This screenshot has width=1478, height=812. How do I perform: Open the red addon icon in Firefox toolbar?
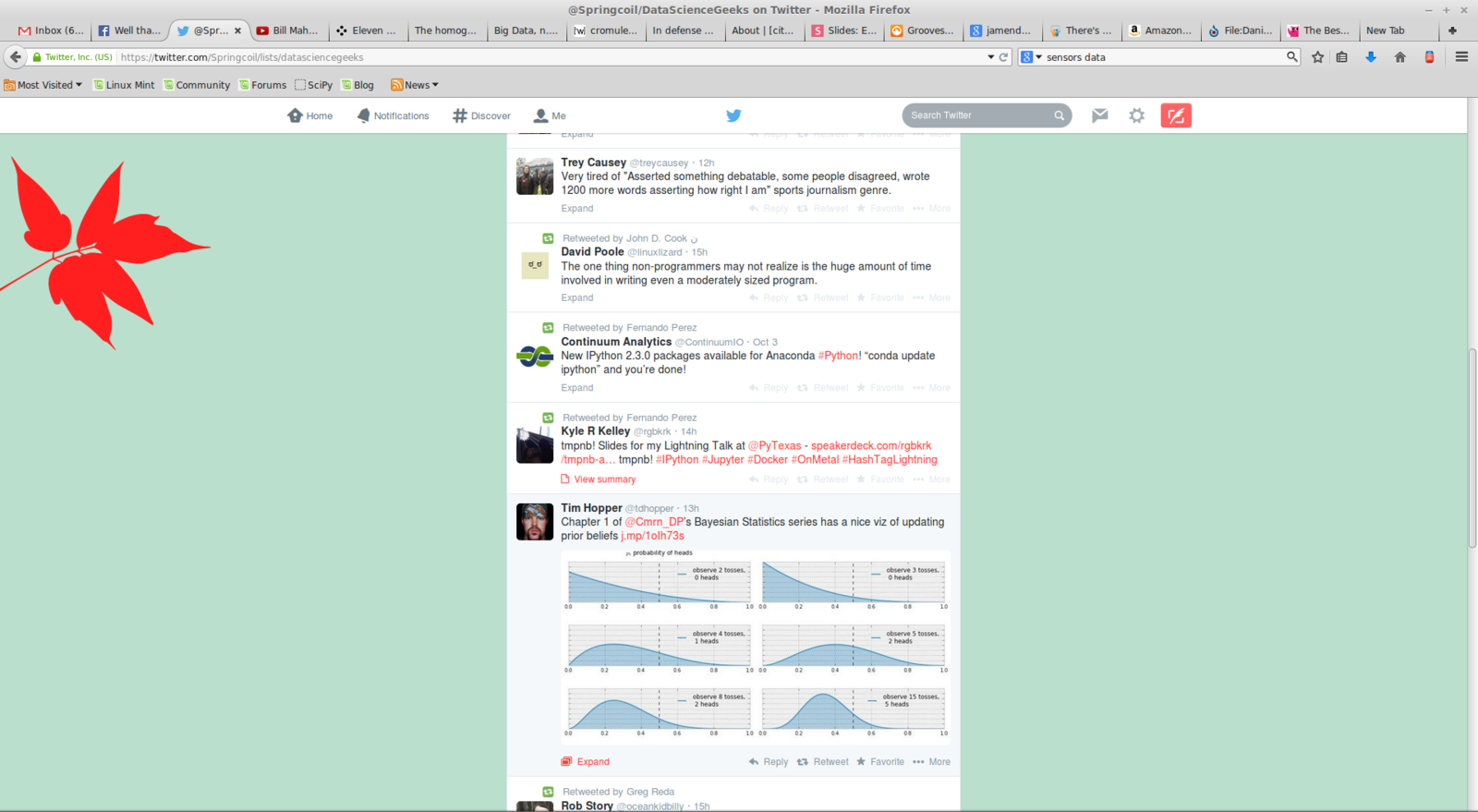(1429, 57)
